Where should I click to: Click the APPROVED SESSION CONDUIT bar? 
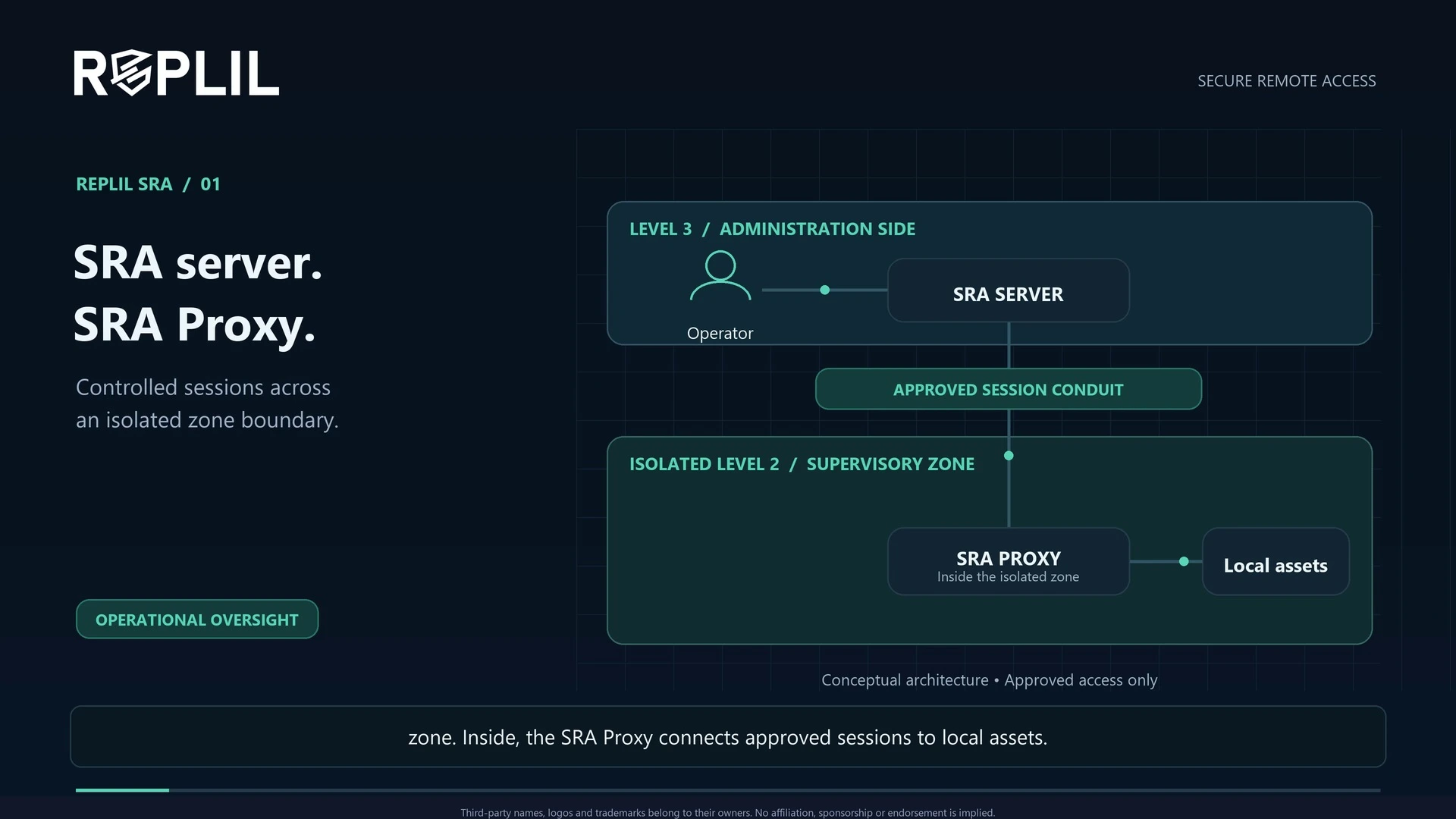(1009, 389)
